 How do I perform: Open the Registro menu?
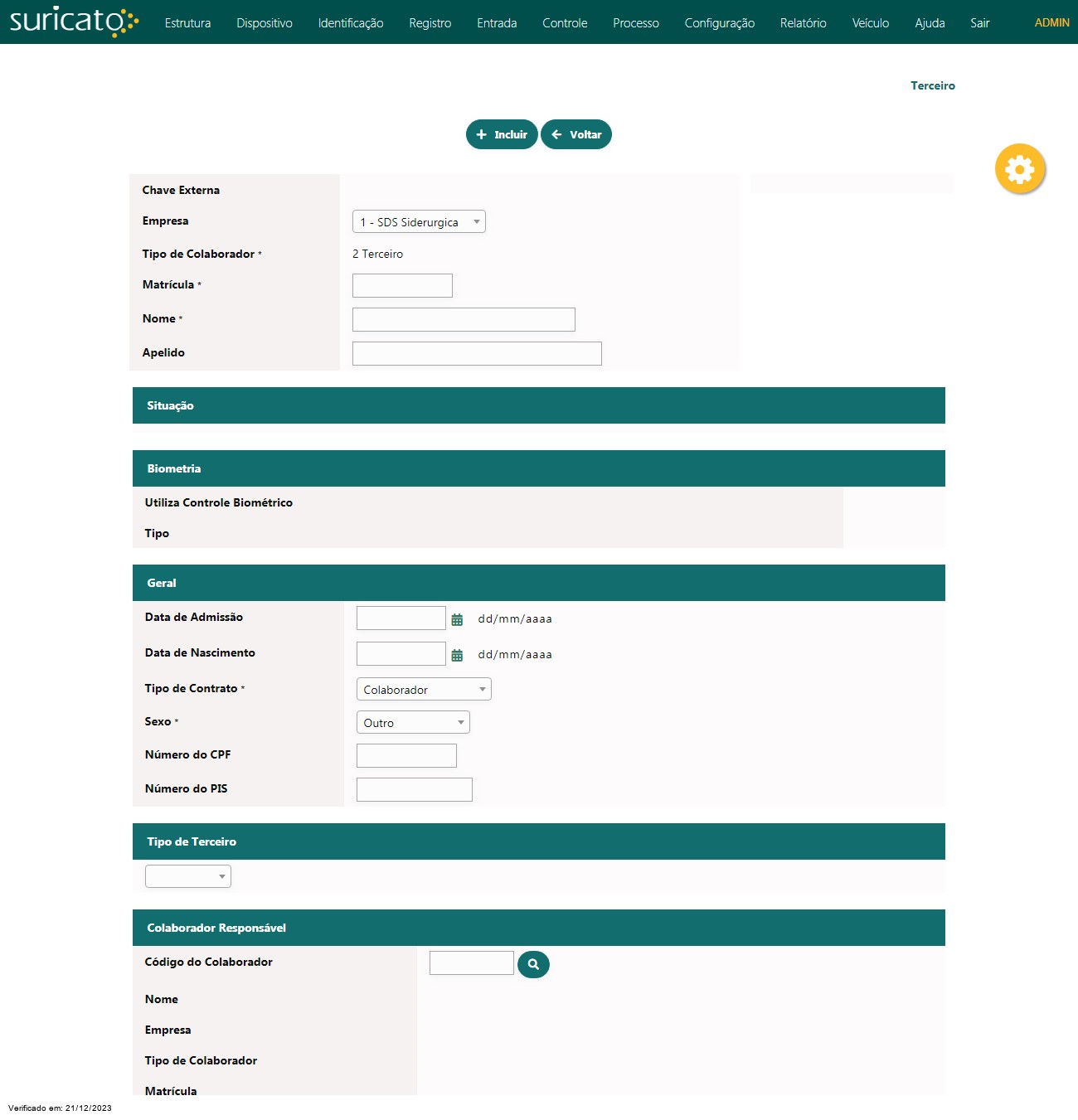pos(430,23)
